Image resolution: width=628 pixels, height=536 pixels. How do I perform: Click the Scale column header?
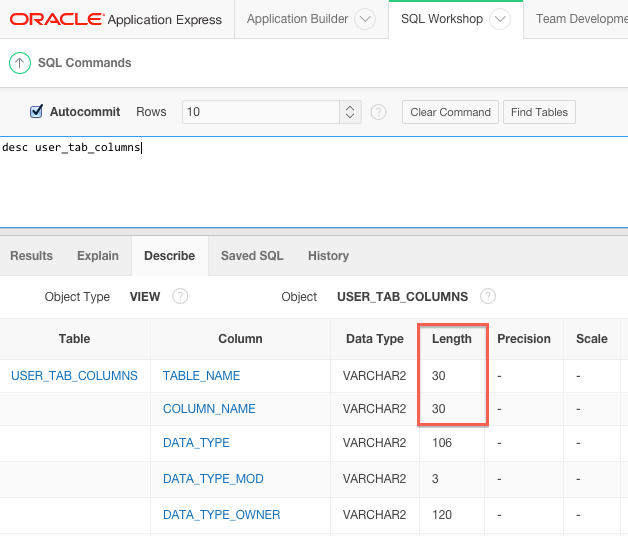coord(592,339)
